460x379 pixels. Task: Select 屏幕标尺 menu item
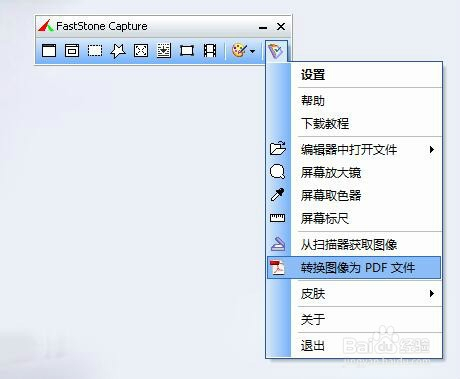354,218
